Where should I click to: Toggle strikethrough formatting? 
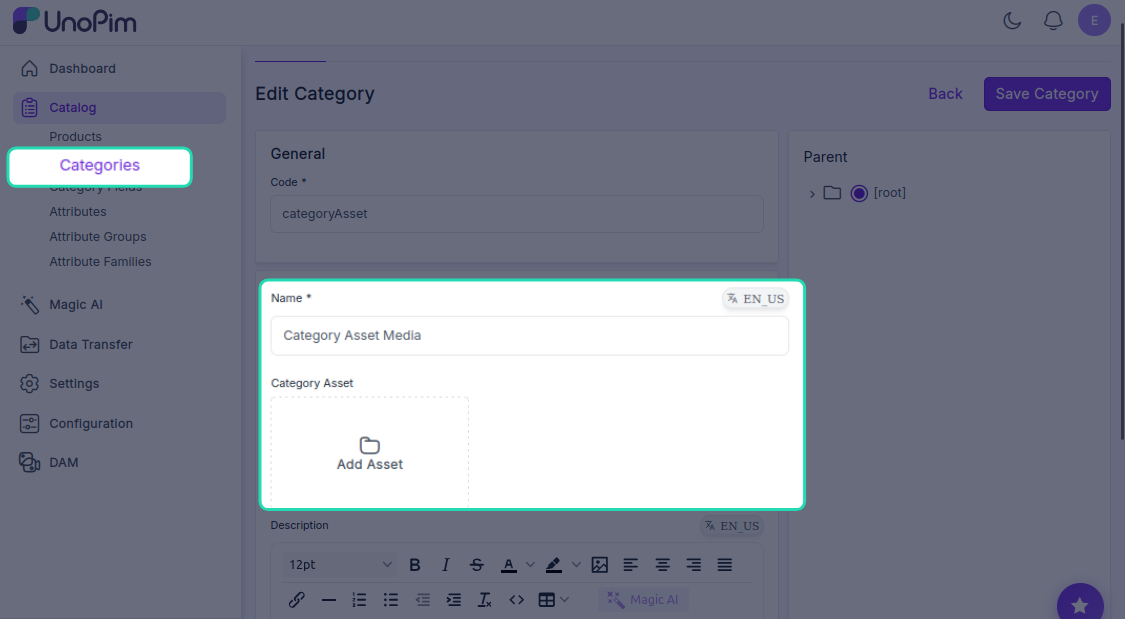(x=476, y=565)
